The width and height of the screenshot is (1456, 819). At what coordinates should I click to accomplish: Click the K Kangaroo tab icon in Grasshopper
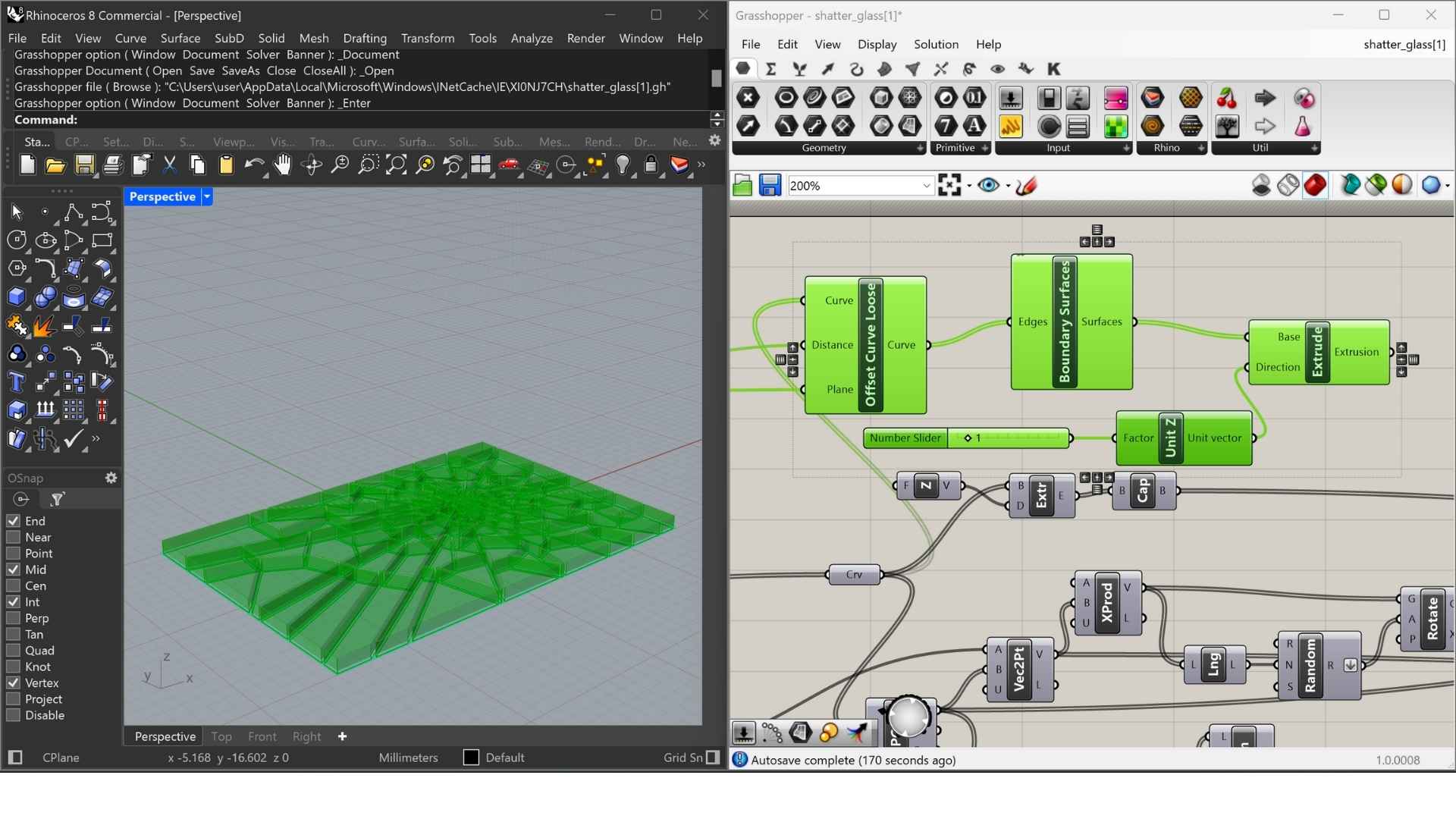click(x=1054, y=69)
